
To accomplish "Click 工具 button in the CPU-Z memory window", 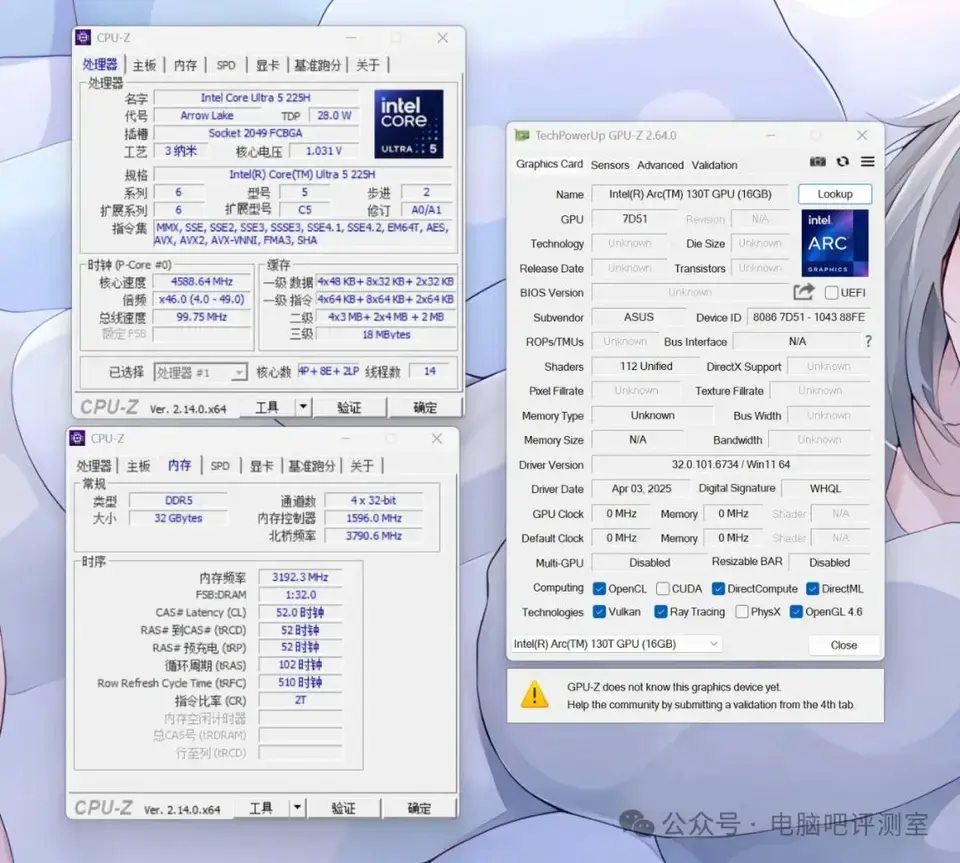I will point(261,808).
